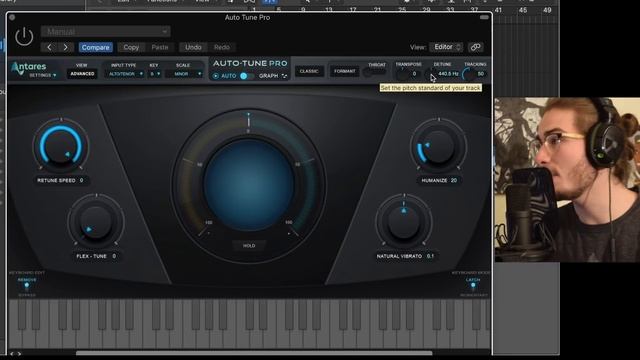Image resolution: width=640 pixels, height=360 pixels.
Task: Click the keyboard scroll right arrow
Action: coord(19,354)
